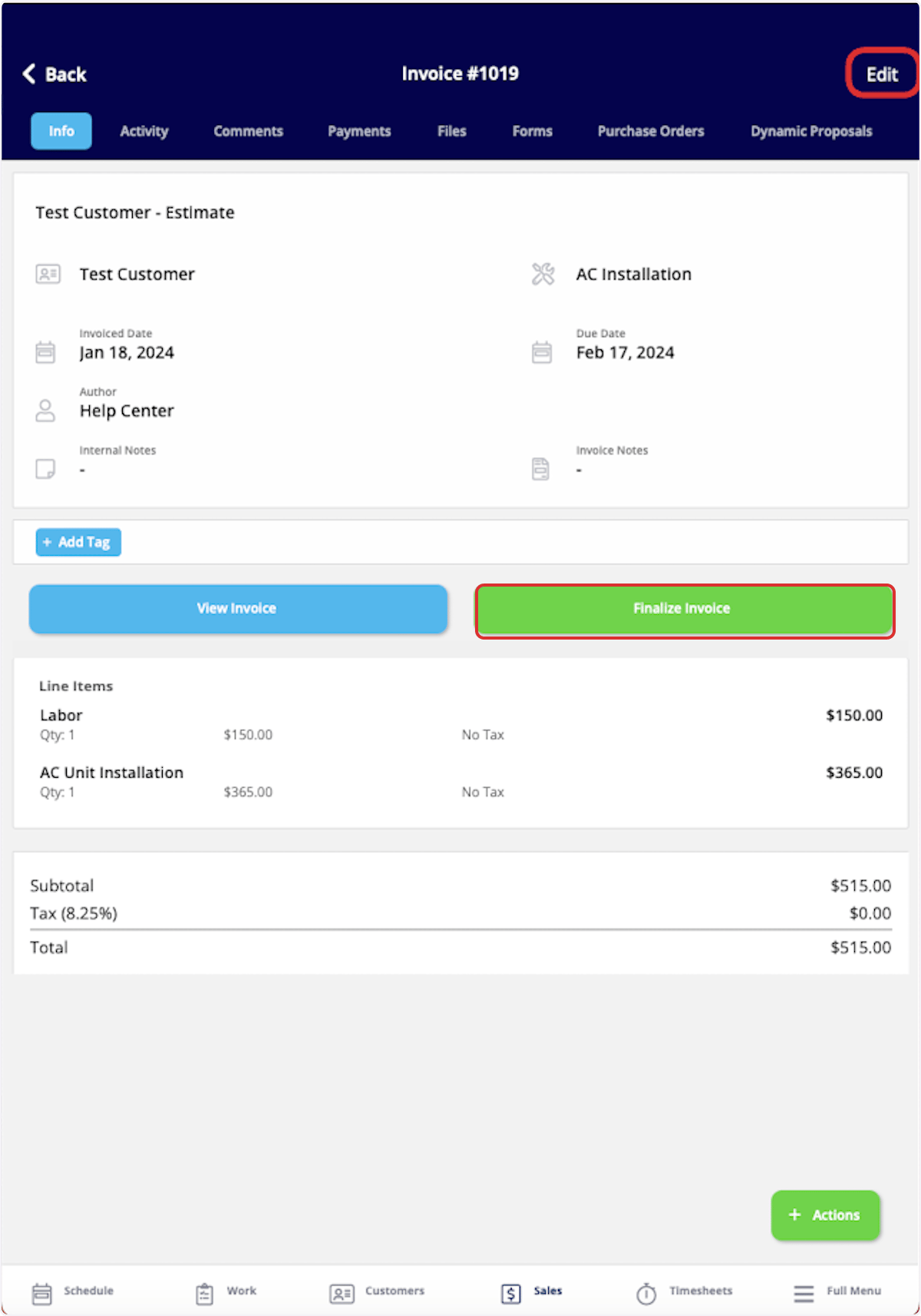Switch to the Activity tab
This screenshot has height=1316, width=921.
144,131
